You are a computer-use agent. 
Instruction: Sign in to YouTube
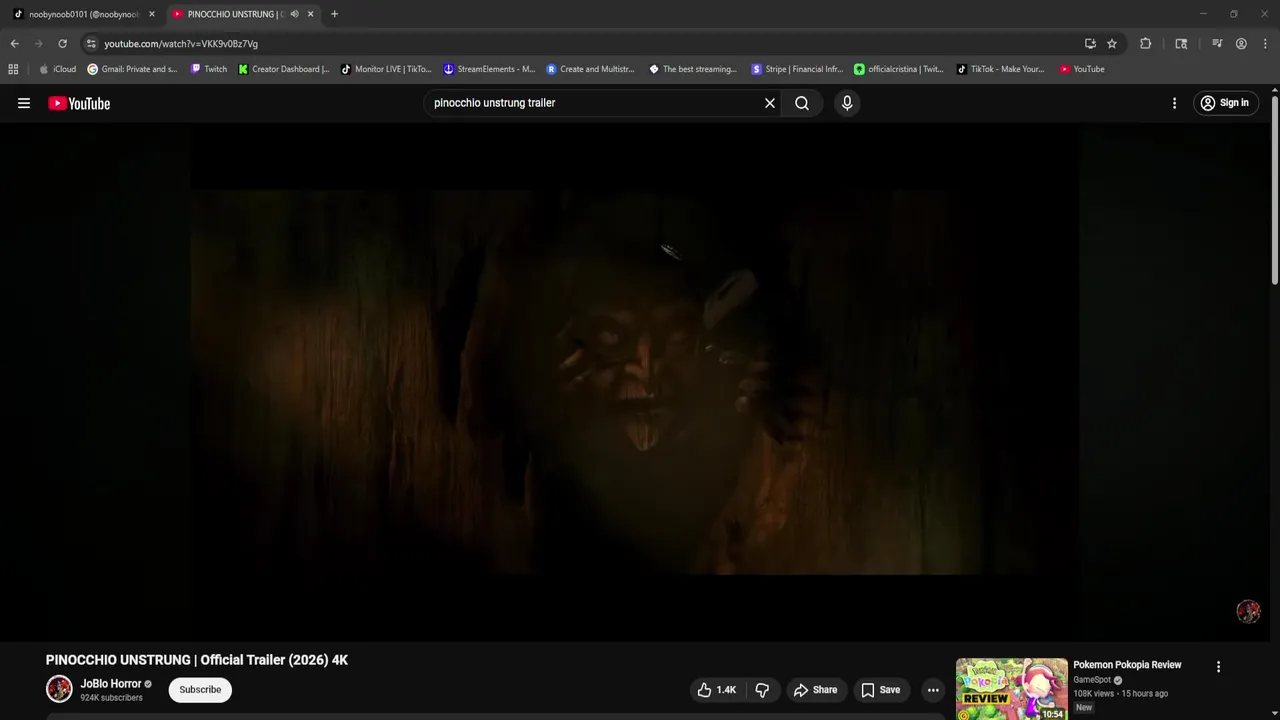(1224, 103)
